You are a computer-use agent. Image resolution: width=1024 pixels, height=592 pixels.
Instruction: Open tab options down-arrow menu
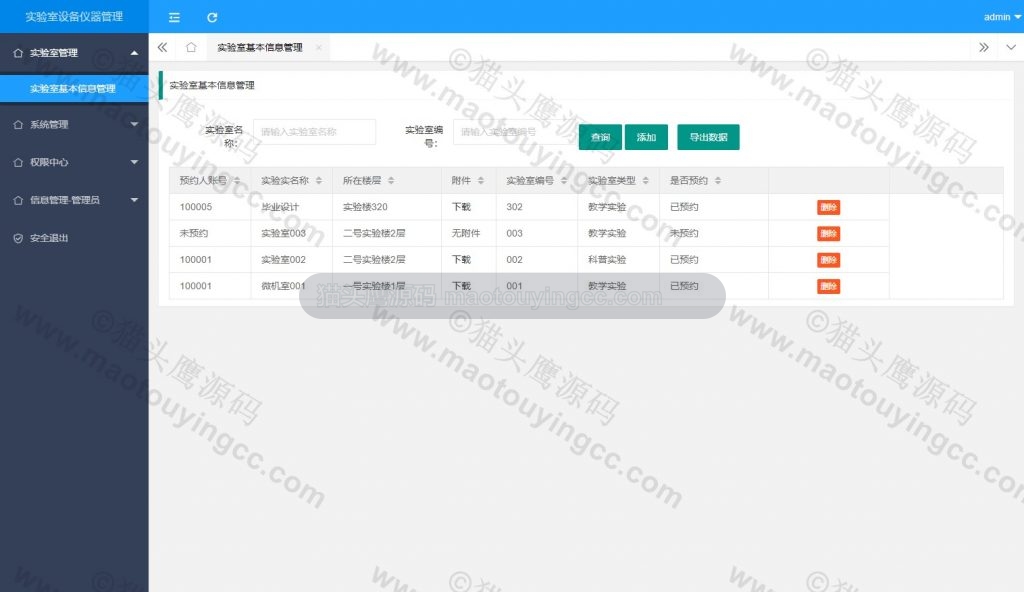(x=1011, y=47)
